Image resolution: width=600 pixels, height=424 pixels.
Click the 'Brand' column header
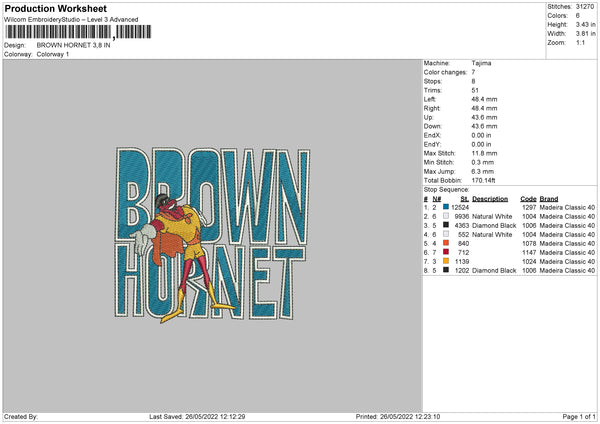[x=549, y=199]
